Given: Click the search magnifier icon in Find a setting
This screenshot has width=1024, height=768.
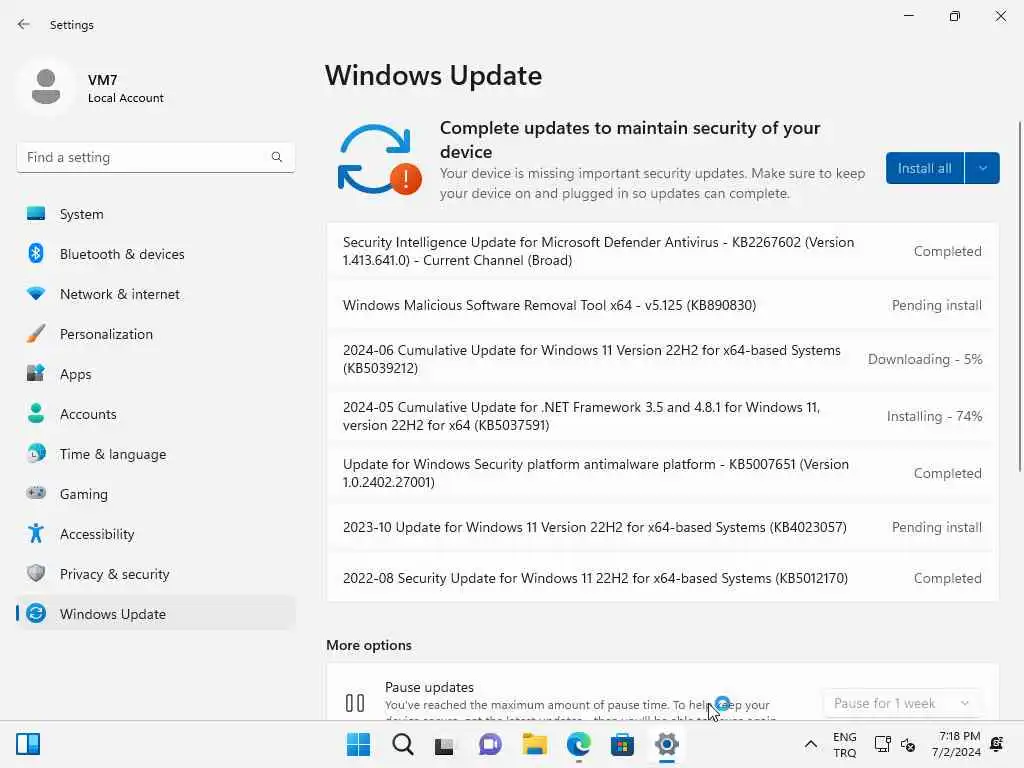Looking at the screenshot, I should pos(277,157).
